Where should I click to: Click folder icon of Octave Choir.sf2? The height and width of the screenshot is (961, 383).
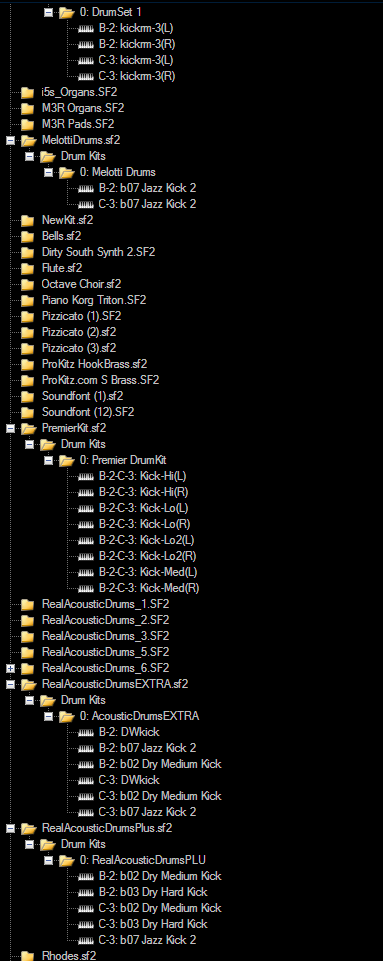coord(28,284)
